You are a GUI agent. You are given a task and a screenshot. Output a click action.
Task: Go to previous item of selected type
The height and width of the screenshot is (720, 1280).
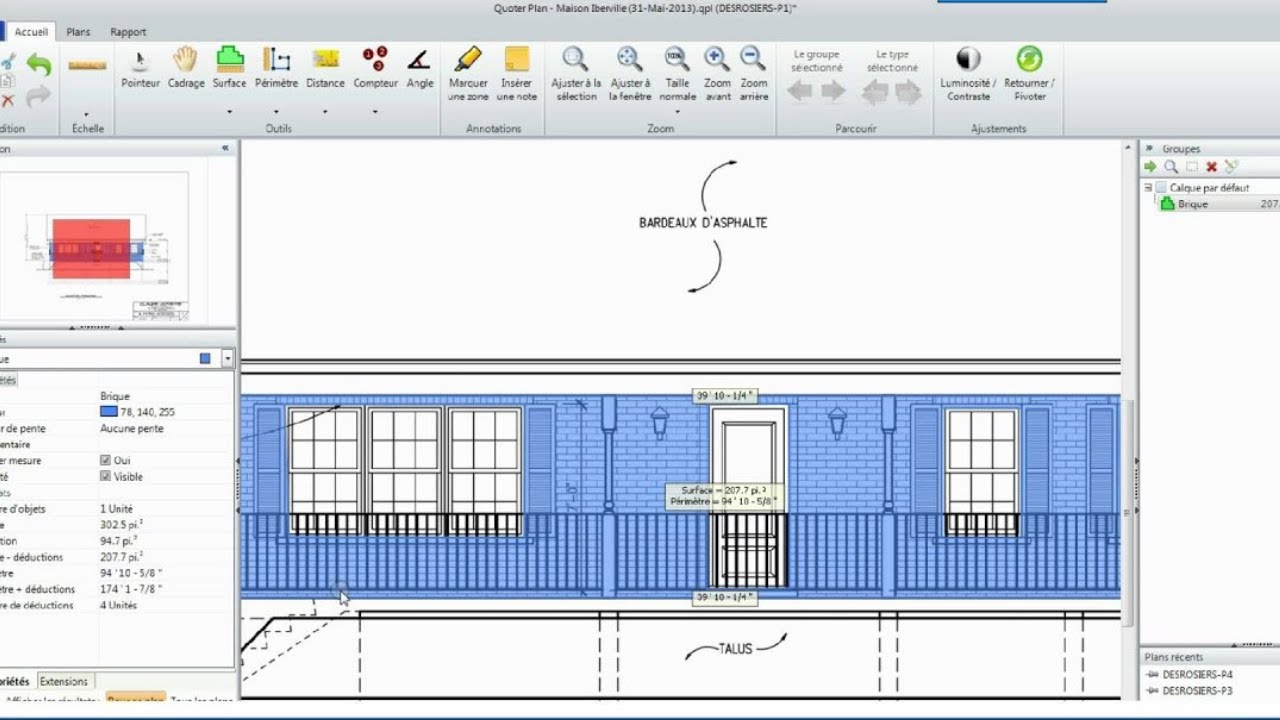pos(875,93)
